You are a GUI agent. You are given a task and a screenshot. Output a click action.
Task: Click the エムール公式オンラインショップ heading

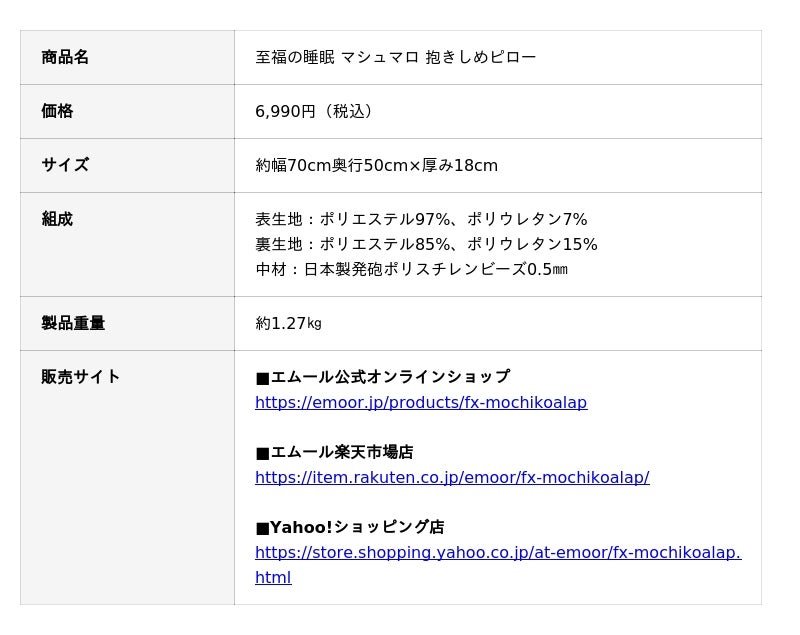coord(382,377)
